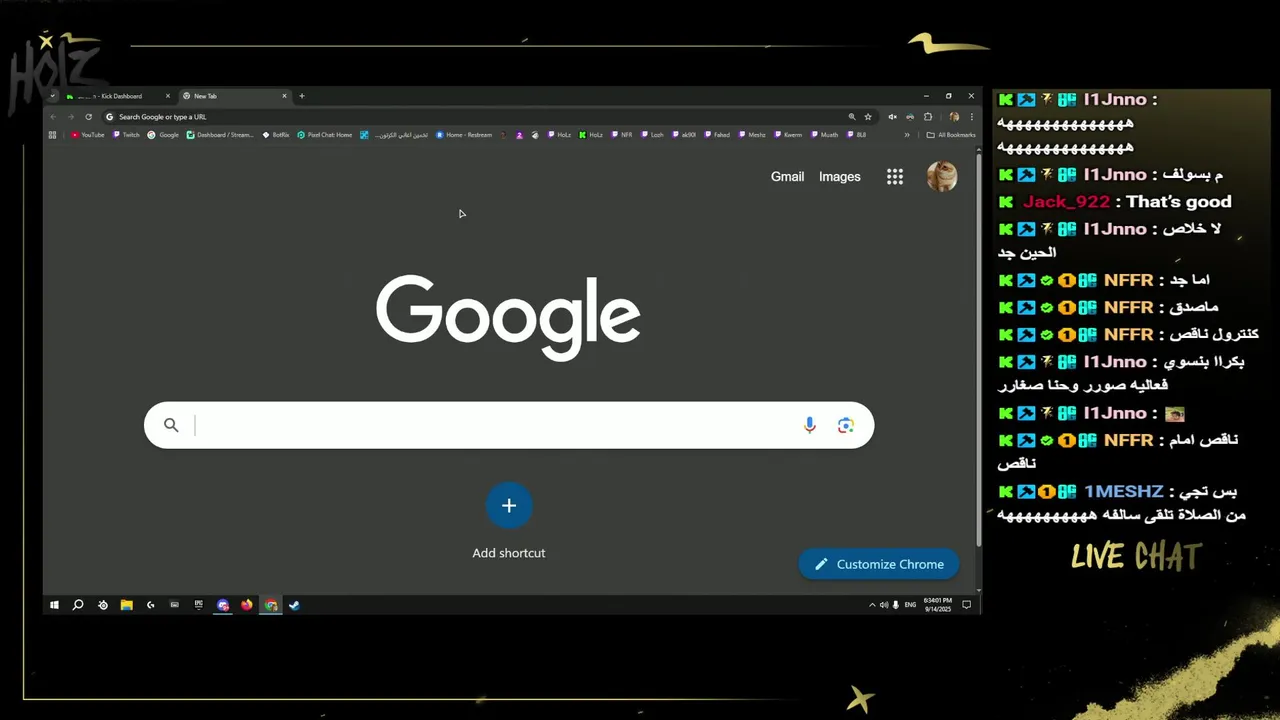
Task: Open the Google apps grid
Action: point(895,177)
